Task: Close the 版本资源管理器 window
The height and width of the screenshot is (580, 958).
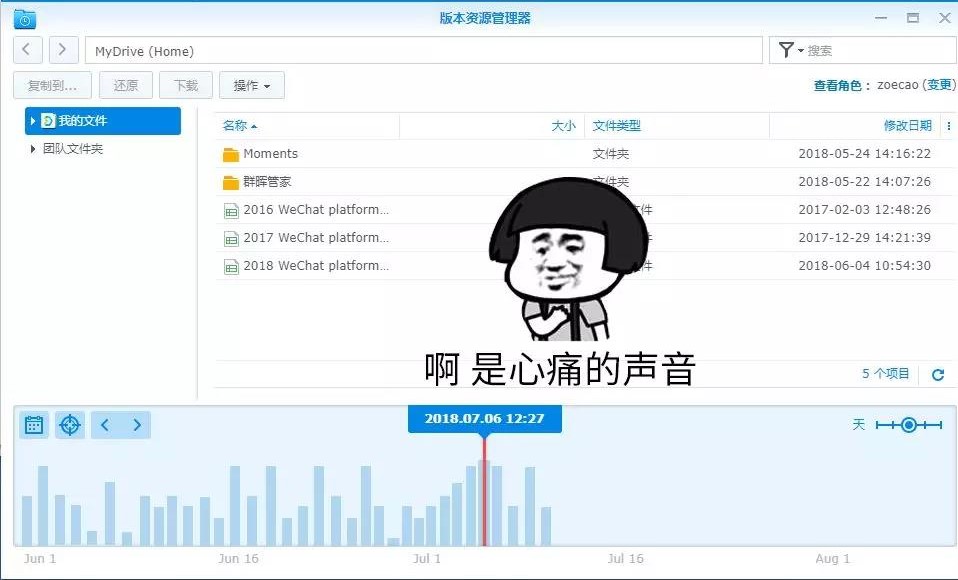Action: 945,18
